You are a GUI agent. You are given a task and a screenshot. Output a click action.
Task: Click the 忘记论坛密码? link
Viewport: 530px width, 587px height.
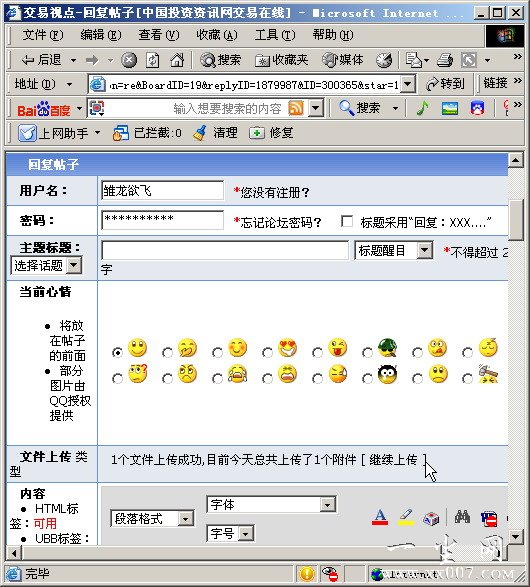pos(280,222)
